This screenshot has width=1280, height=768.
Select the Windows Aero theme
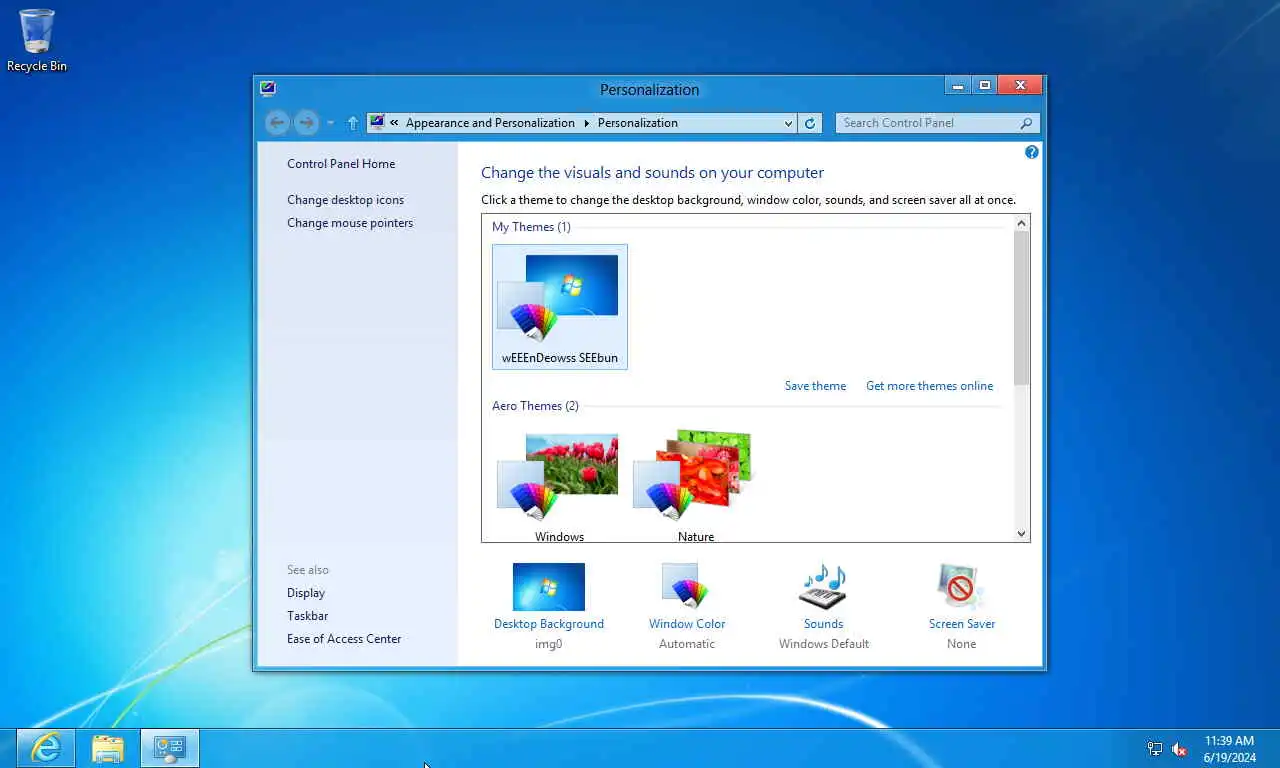(x=559, y=487)
